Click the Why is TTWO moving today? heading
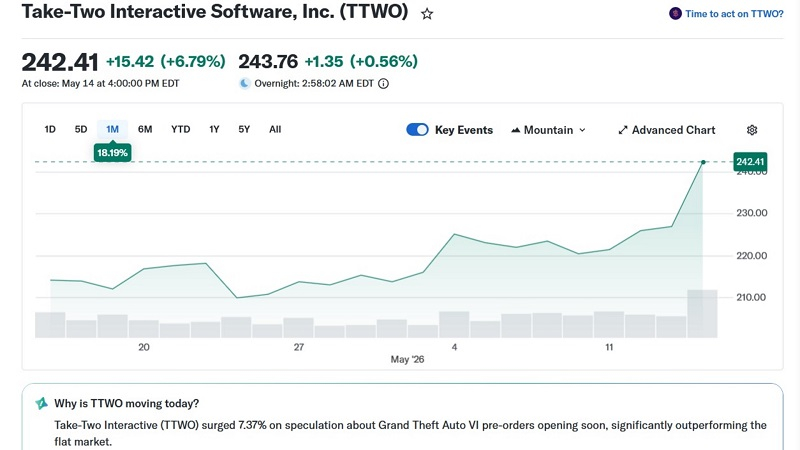800x450 pixels. pos(127,403)
